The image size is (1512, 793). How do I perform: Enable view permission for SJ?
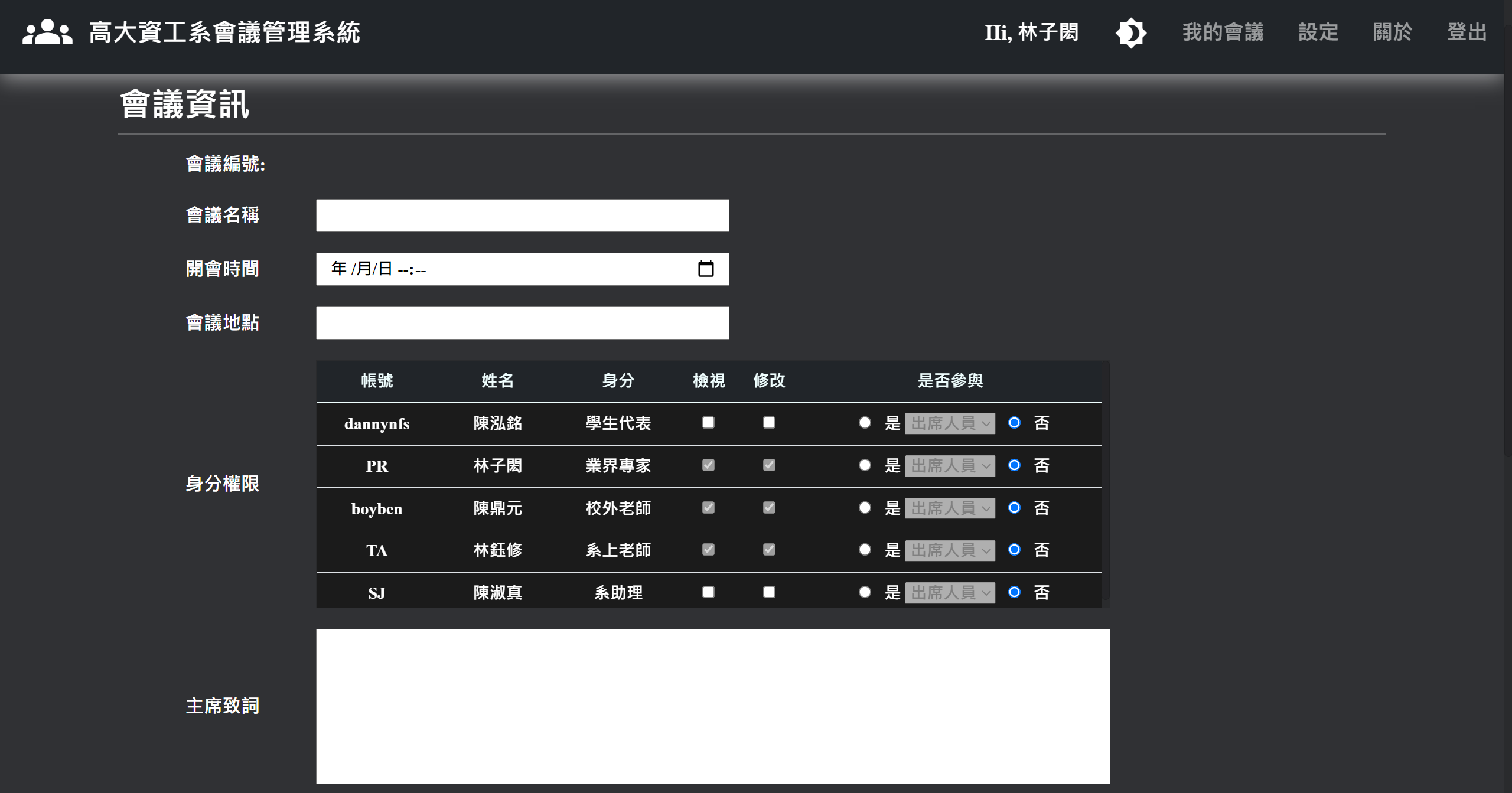[708, 592]
